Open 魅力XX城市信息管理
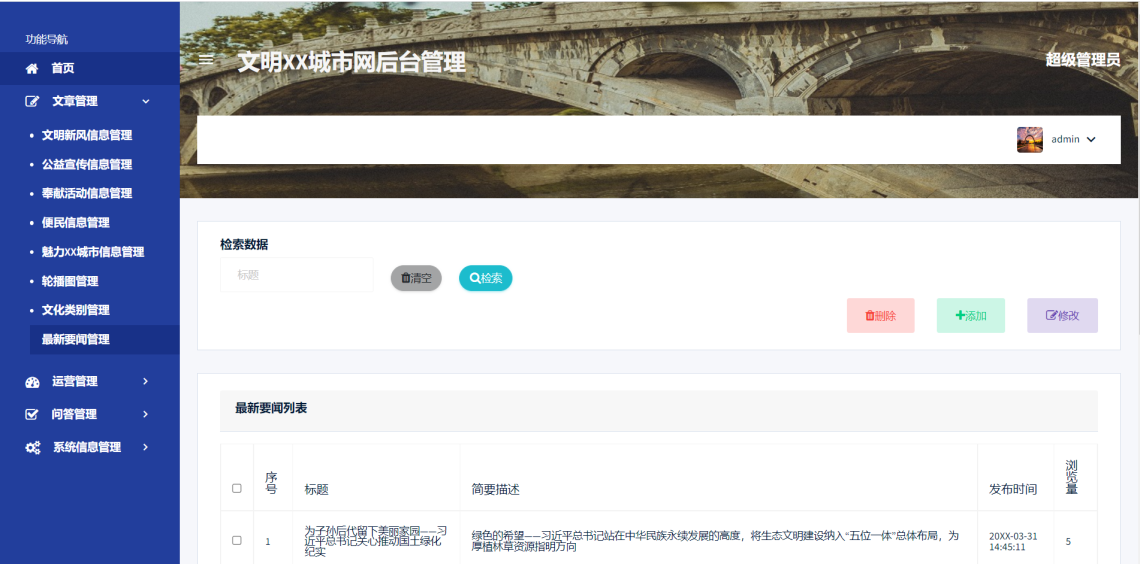1140x564 pixels. tap(93, 252)
